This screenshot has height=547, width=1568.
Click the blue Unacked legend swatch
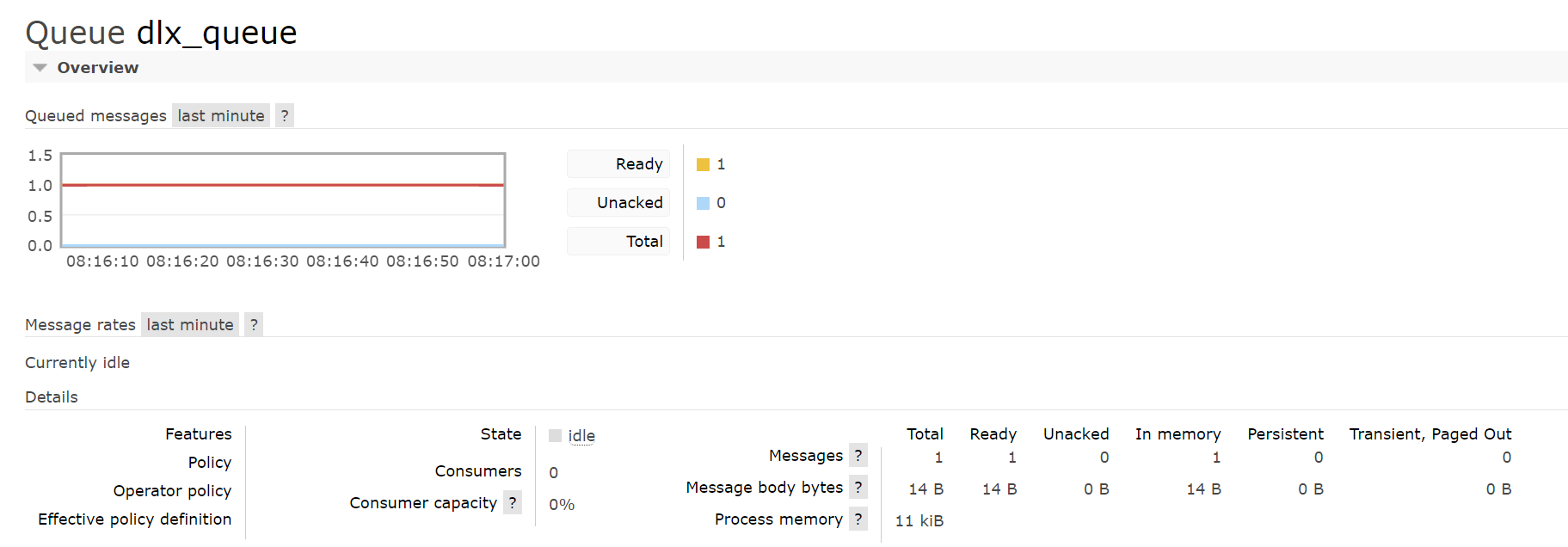tap(703, 203)
